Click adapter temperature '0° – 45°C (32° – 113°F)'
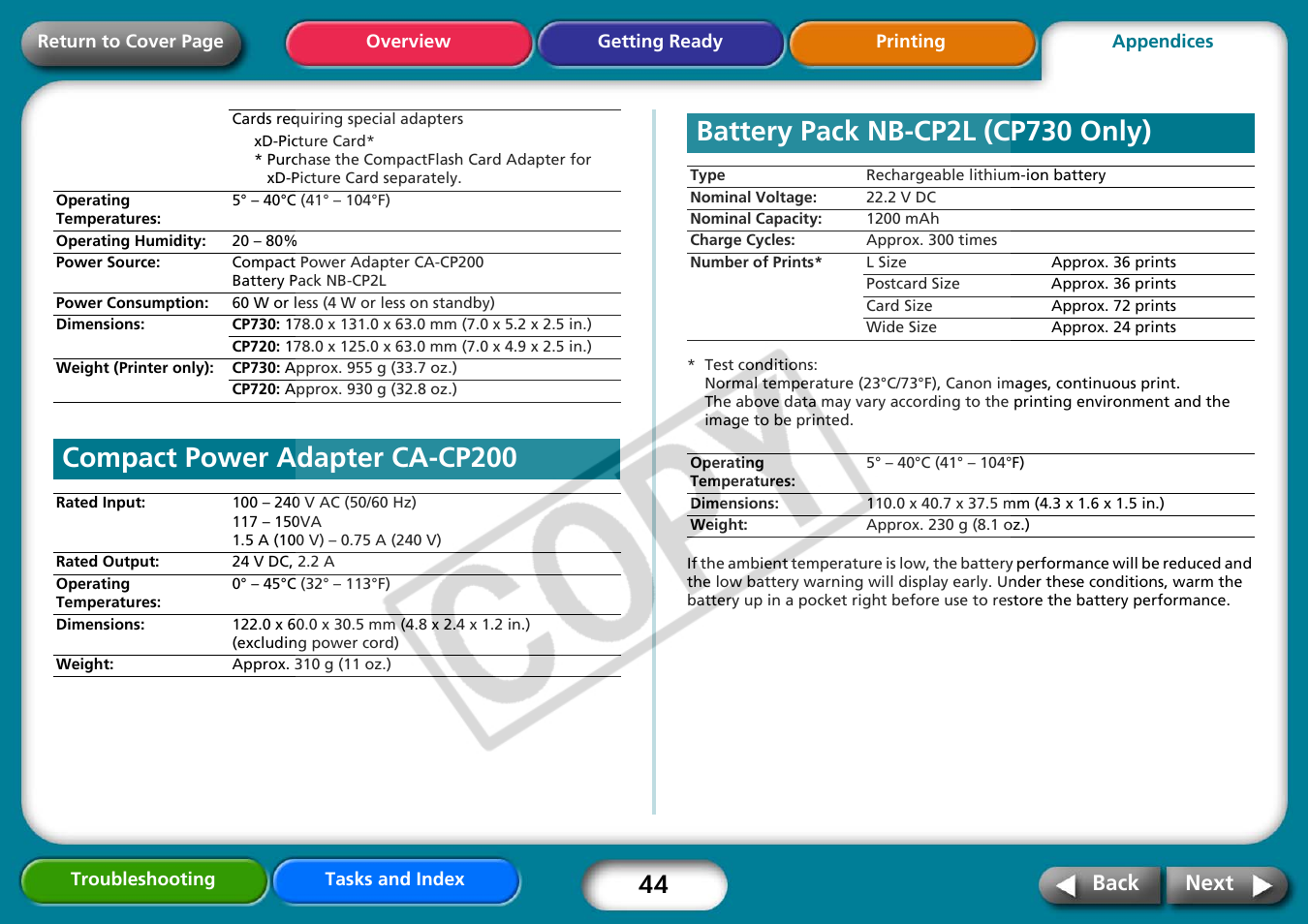1309x924 pixels. (311, 584)
